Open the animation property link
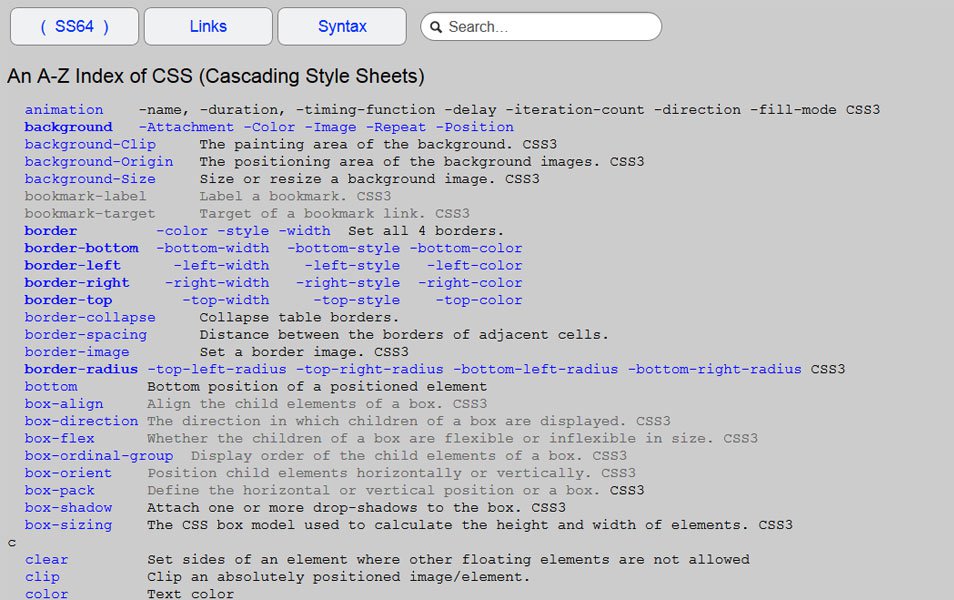This screenshot has width=954, height=600. click(63, 109)
